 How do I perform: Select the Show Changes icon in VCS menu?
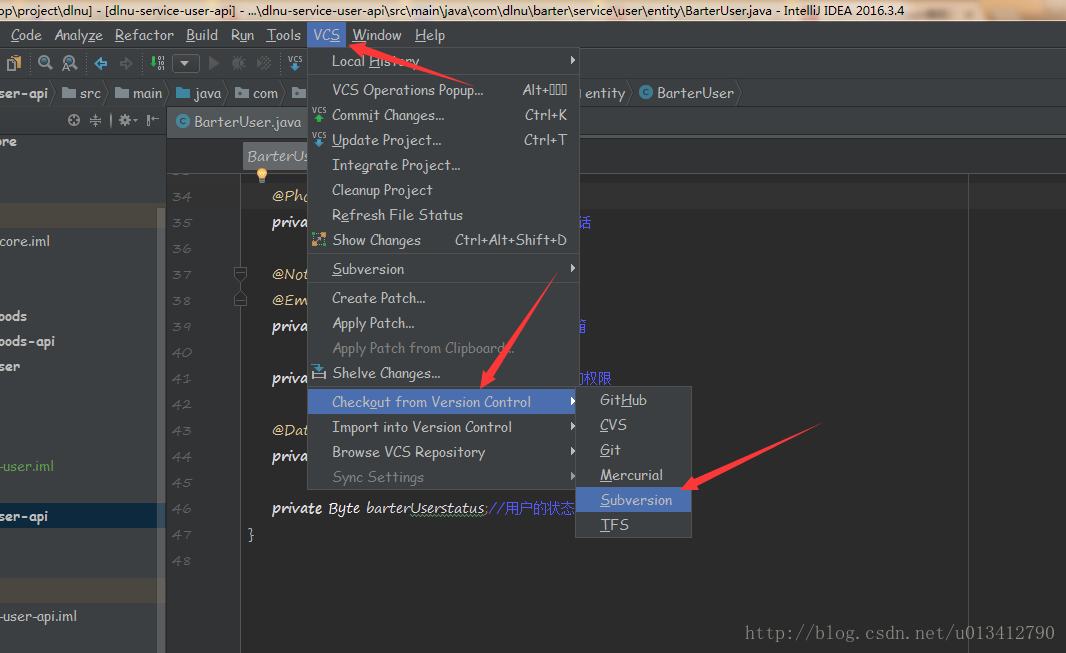tap(318, 239)
